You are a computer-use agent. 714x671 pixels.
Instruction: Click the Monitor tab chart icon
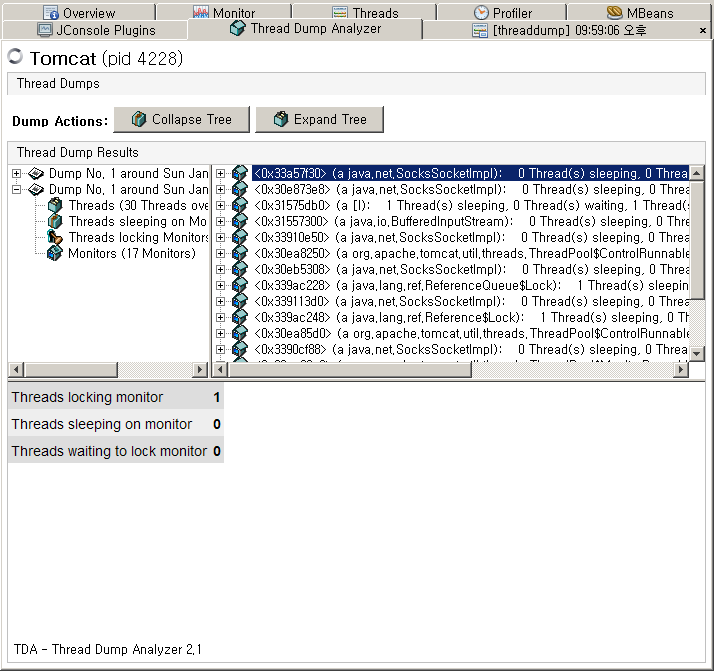(x=200, y=13)
